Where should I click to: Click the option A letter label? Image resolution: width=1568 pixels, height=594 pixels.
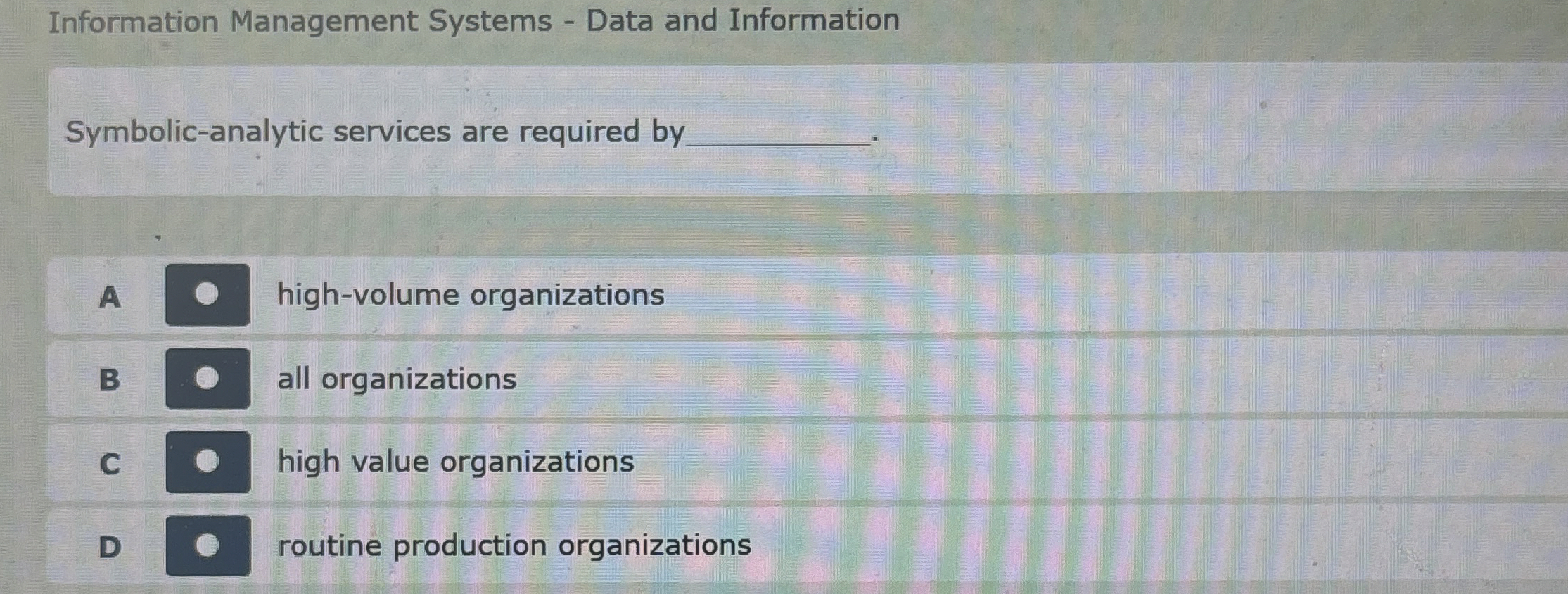(109, 298)
